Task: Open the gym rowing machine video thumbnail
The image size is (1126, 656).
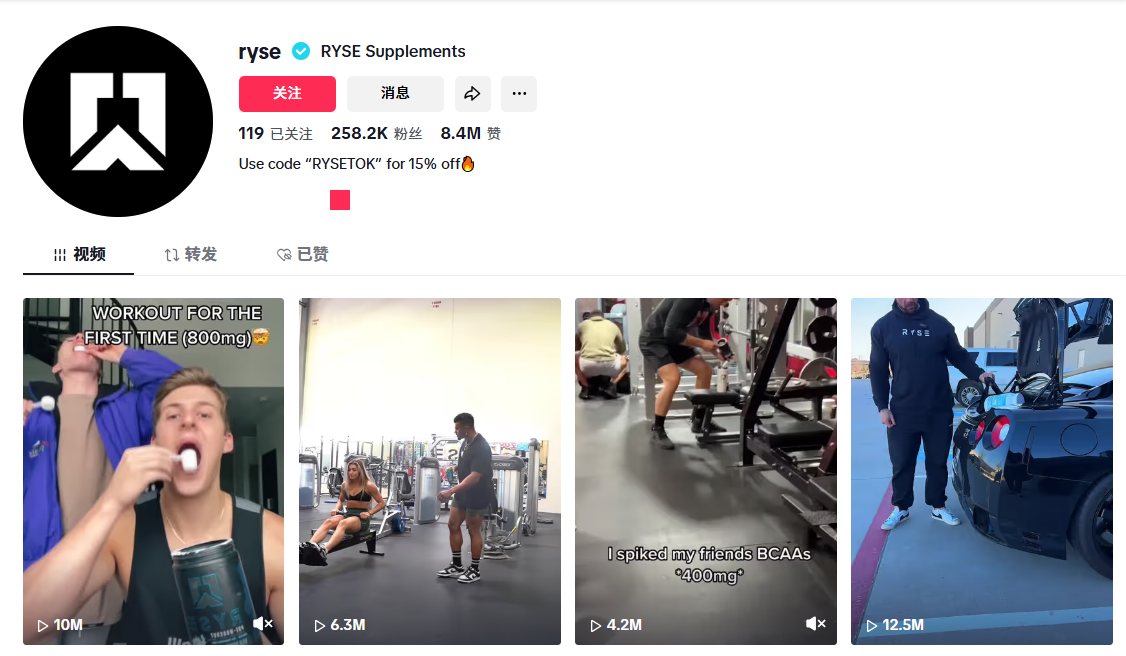Action: 429,472
